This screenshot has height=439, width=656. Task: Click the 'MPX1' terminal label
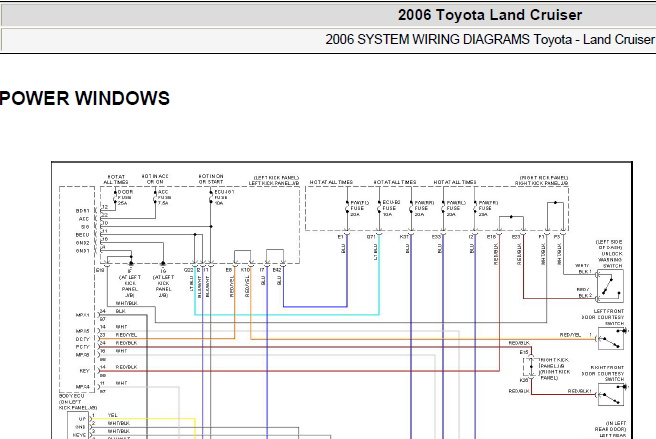82,315
